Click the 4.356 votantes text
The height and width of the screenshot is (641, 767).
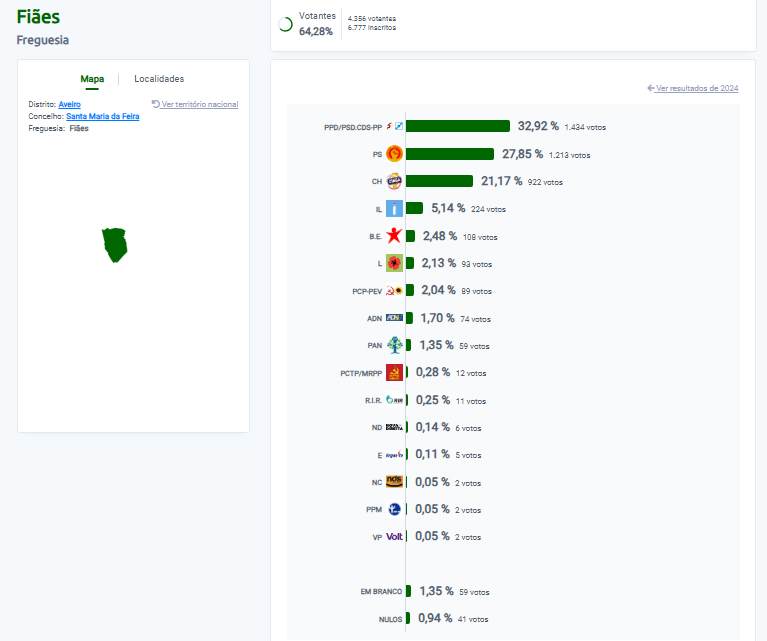pyautogui.click(x=372, y=19)
